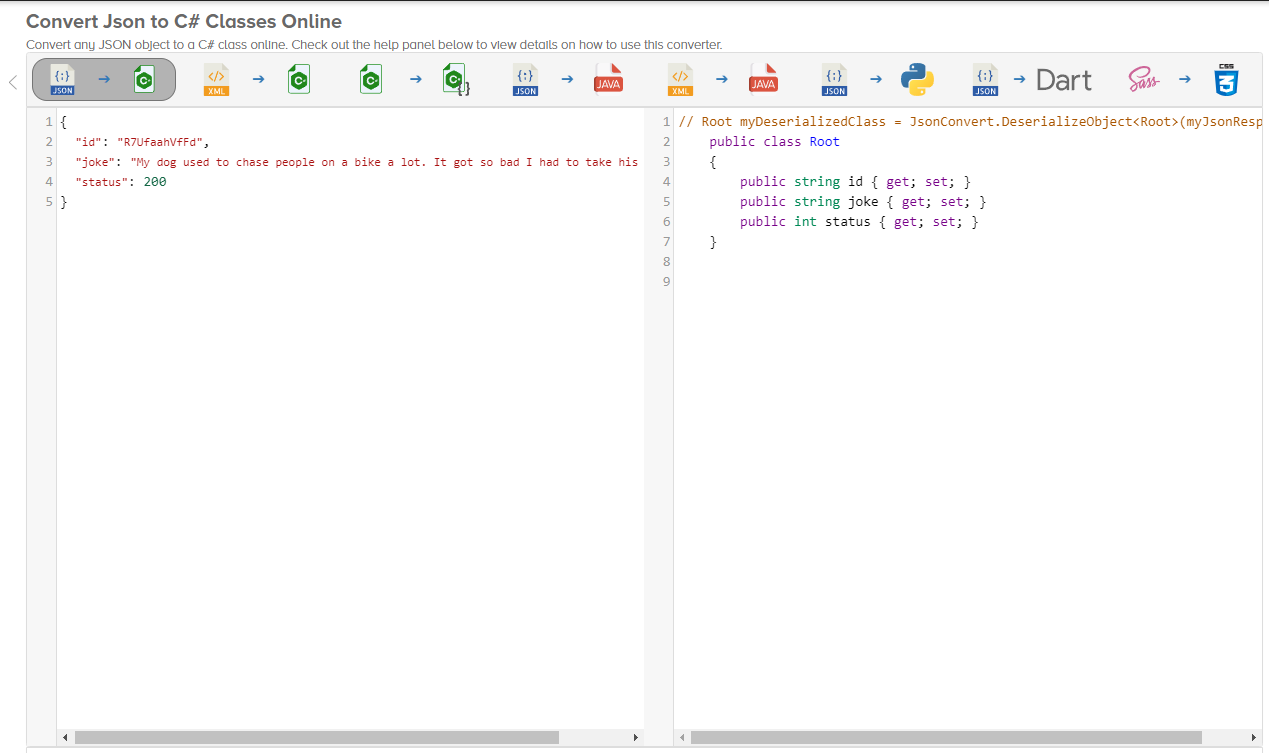Click the left chevron beside the converter bar
The width and height of the screenshot is (1269, 753).
tap(12, 81)
